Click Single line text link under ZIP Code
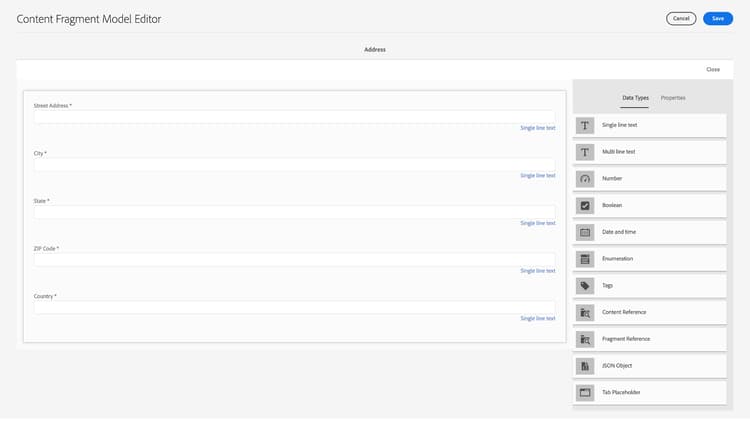Image resolution: width=750 pixels, height=421 pixels. point(538,271)
